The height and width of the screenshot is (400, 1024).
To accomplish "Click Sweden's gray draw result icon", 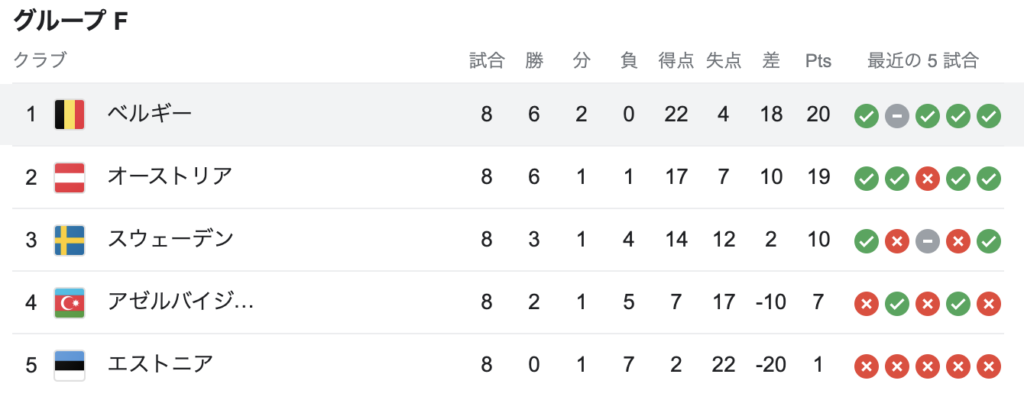I will [927, 242].
